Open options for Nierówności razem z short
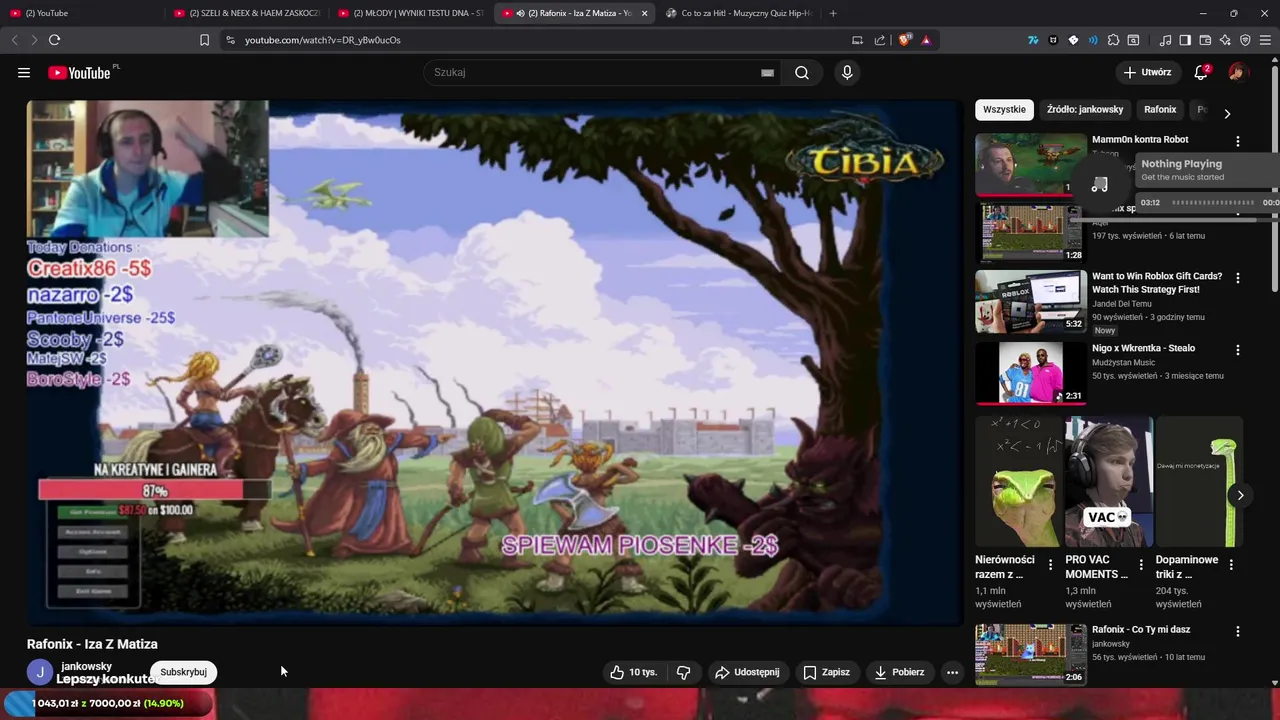The height and width of the screenshot is (720, 1280). tap(1050, 565)
